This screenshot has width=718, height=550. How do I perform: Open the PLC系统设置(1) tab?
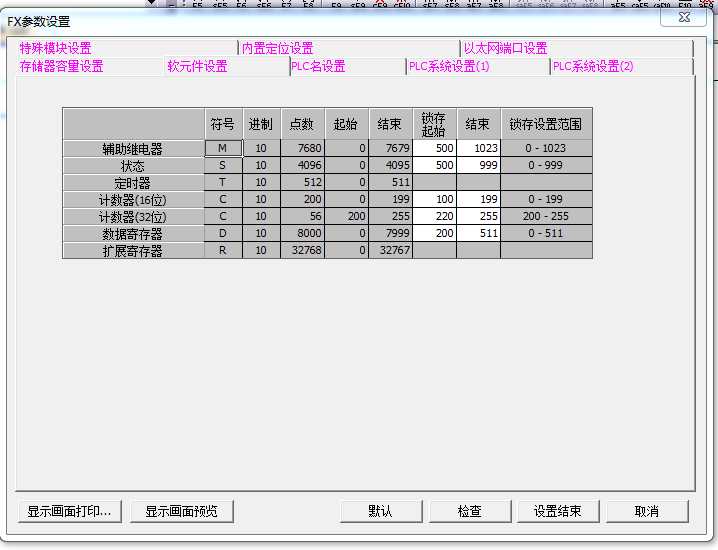[x=449, y=67]
